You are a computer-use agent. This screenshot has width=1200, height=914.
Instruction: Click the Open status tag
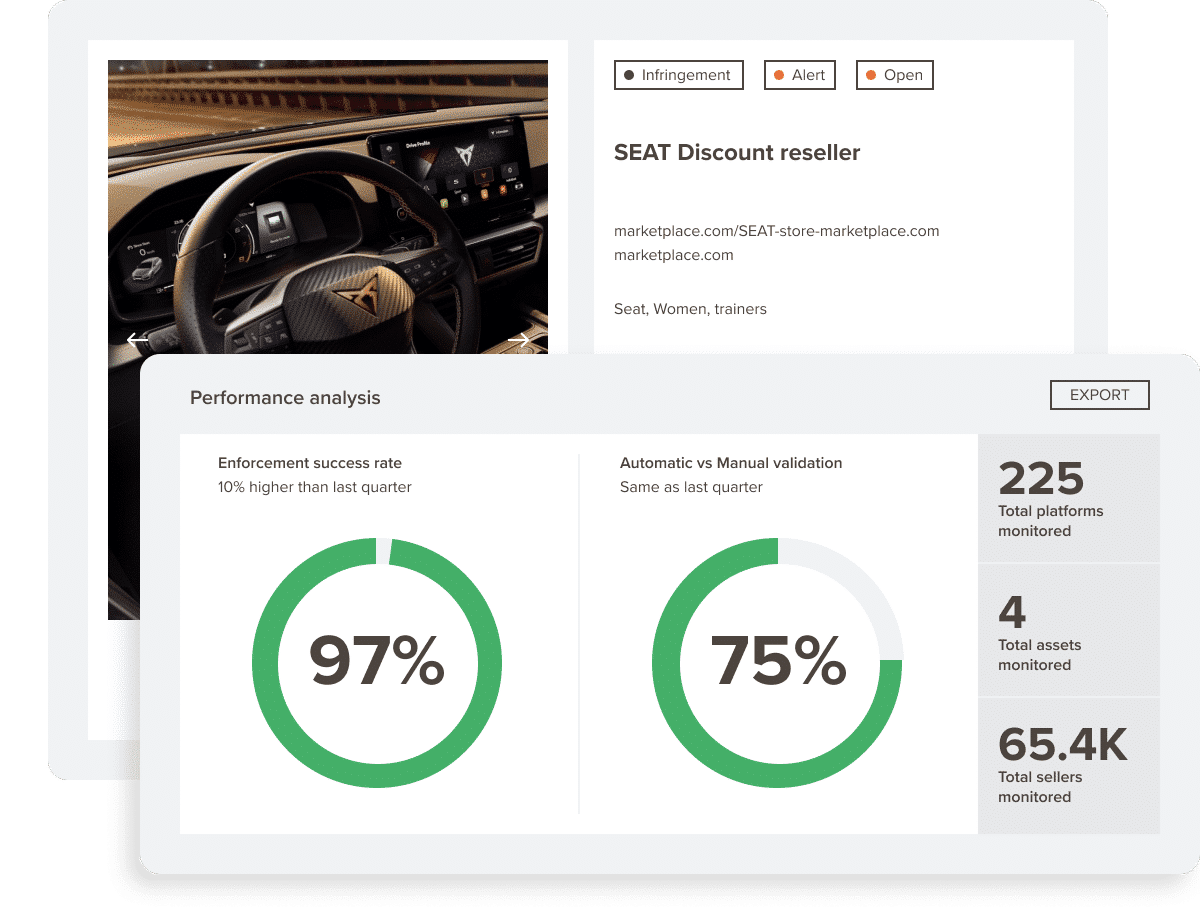[x=895, y=75]
